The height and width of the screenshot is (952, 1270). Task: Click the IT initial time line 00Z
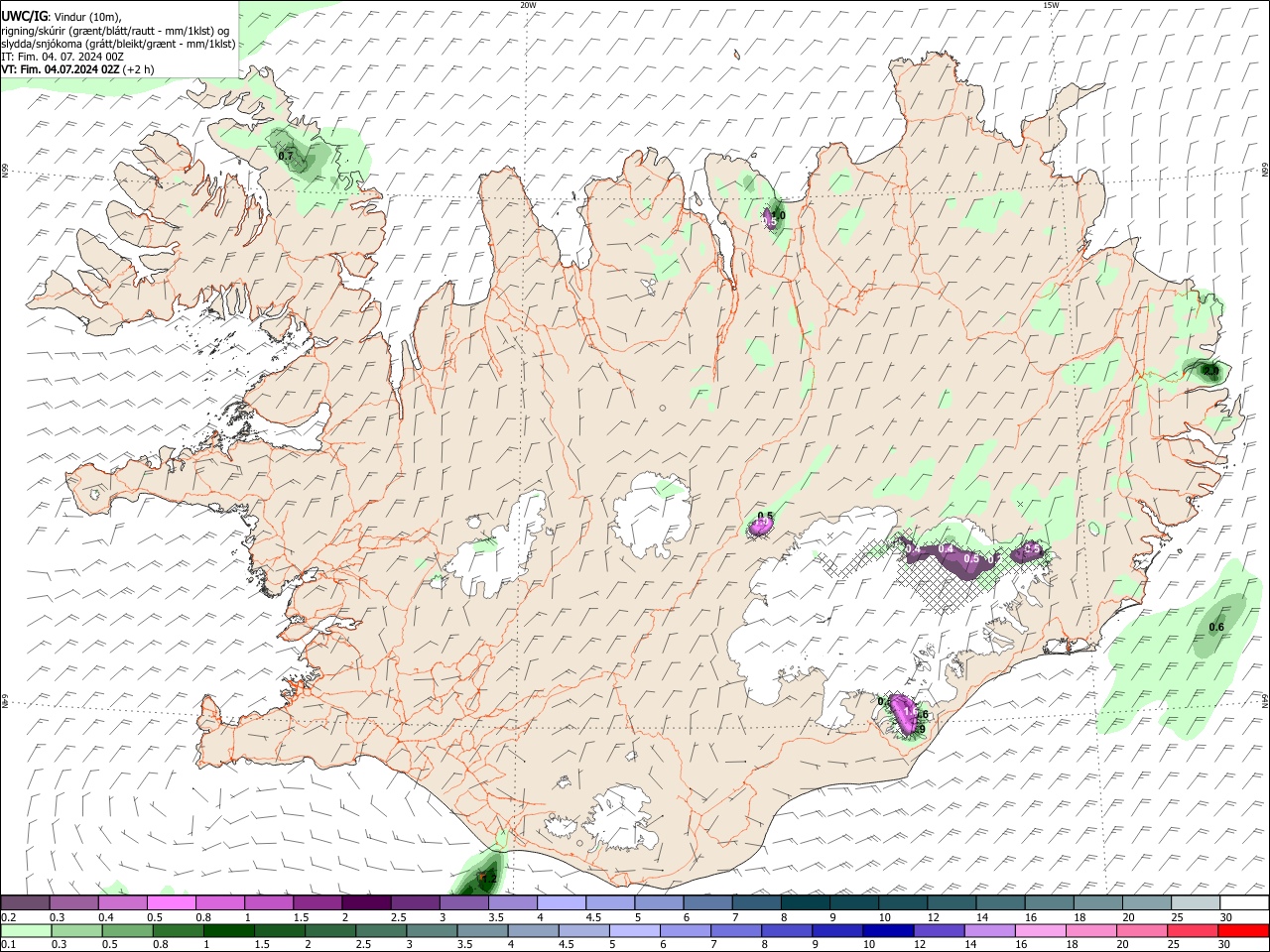click(63, 57)
